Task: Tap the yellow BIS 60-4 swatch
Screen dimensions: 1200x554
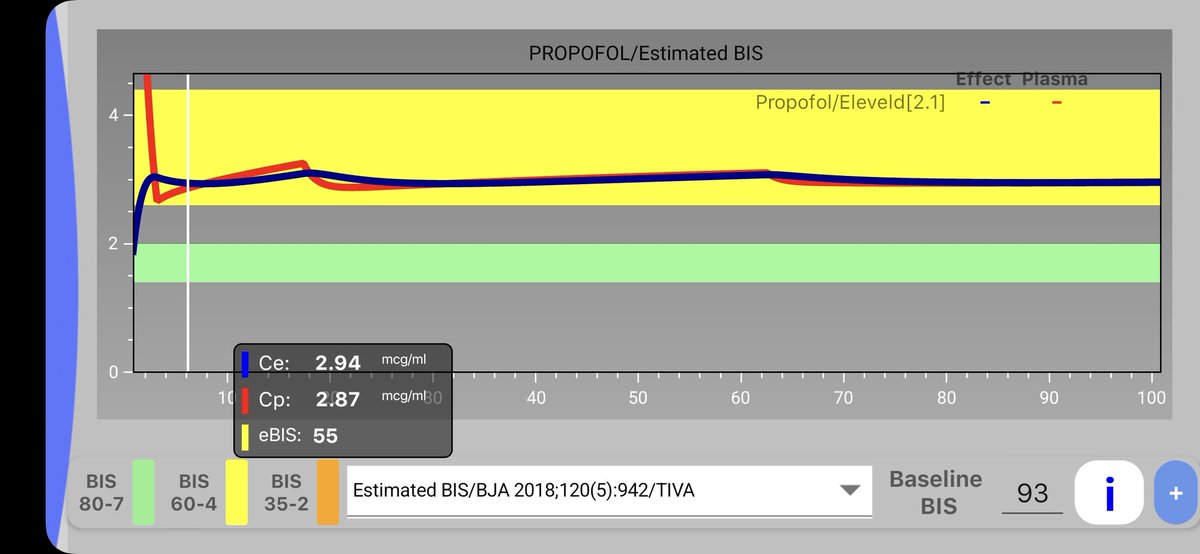Action: tap(236, 492)
